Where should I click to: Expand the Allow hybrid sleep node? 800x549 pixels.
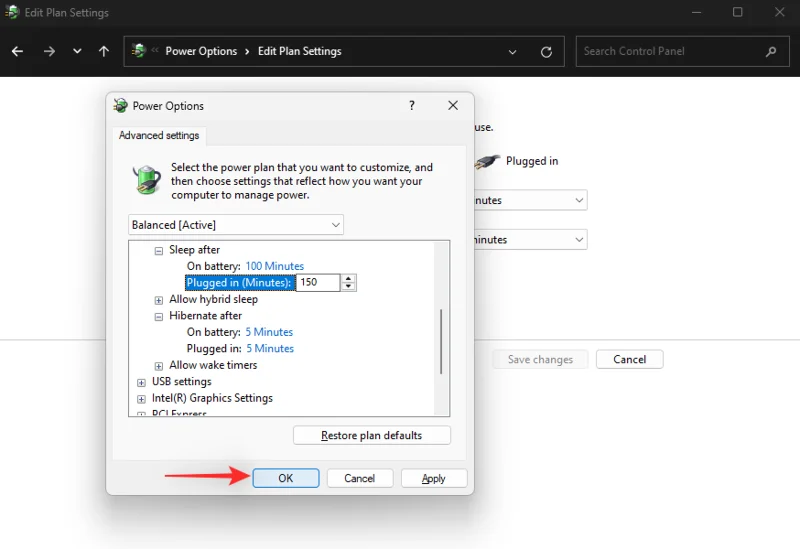coord(159,299)
